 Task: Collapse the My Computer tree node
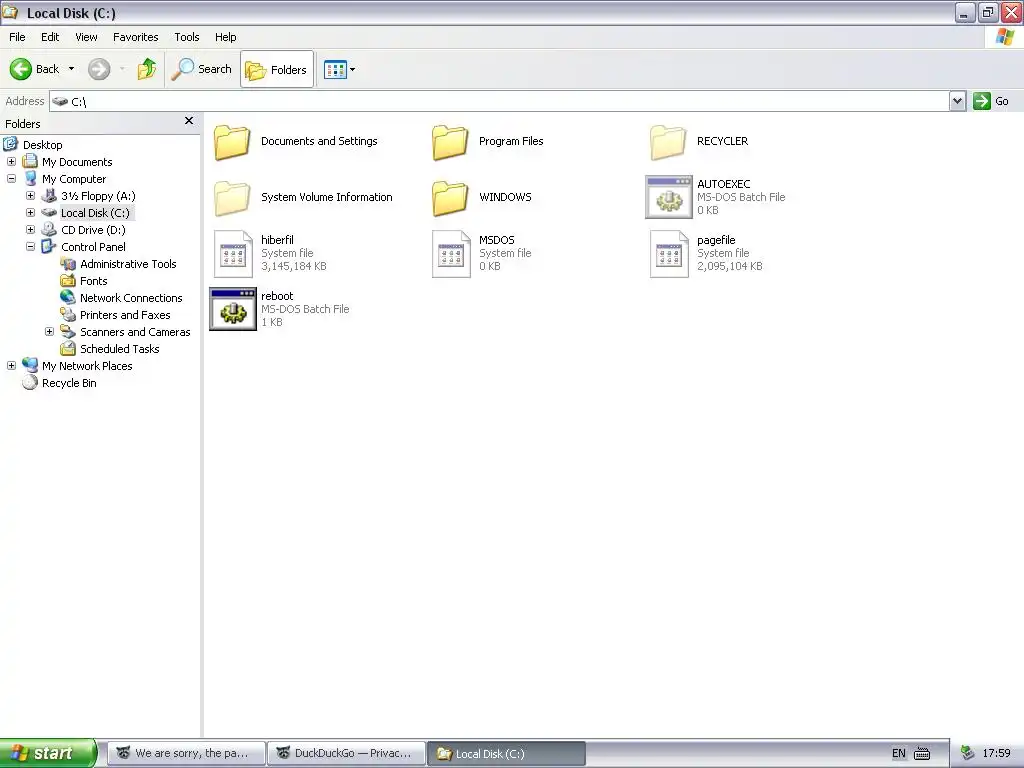tap(11, 178)
